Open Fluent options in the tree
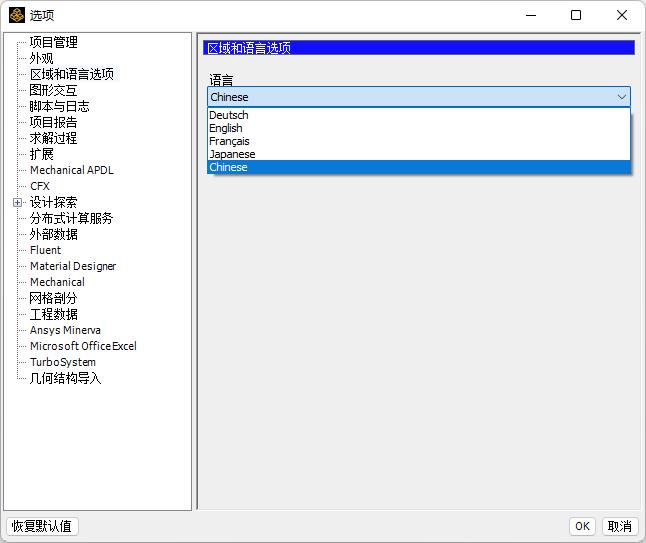Image resolution: width=646 pixels, height=543 pixels. [45, 250]
